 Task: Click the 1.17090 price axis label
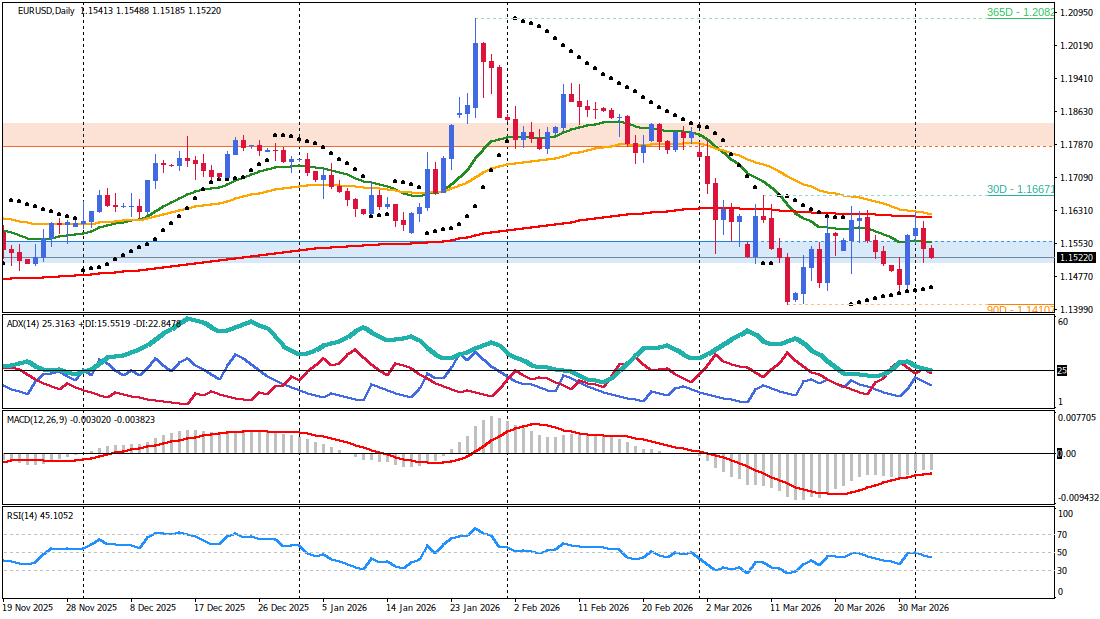[x=1077, y=178]
